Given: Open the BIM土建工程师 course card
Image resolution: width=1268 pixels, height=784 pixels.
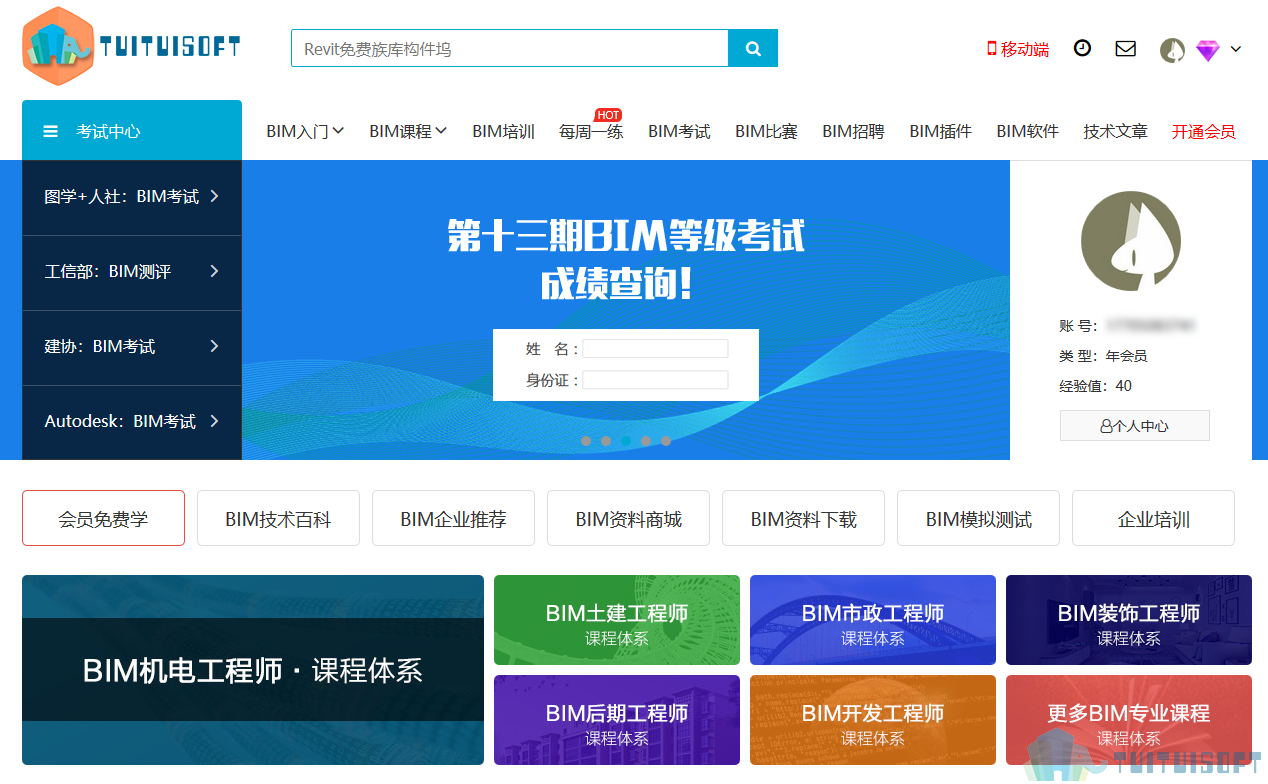Looking at the screenshot, I should (x=617, y=620).
